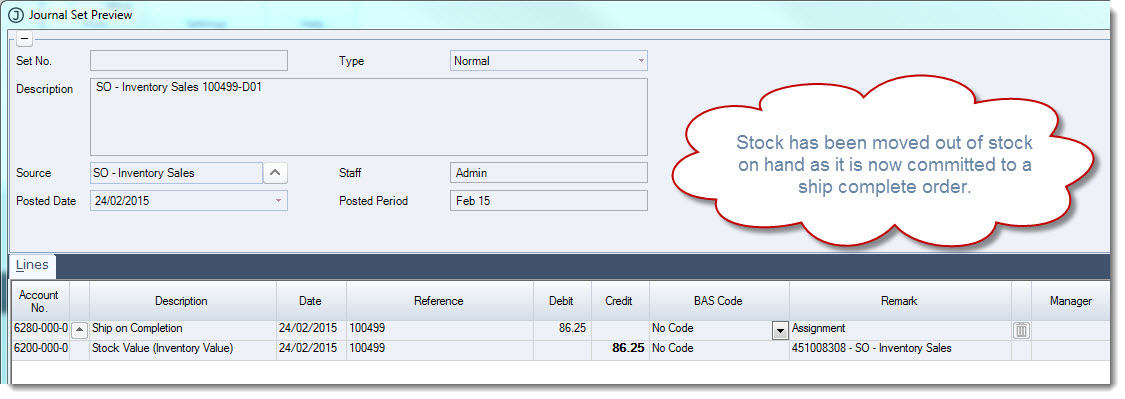The height and width of the screenshot is (399, 1125).
Task: Click the Staff field showing Admin
Action: (549, 173)
